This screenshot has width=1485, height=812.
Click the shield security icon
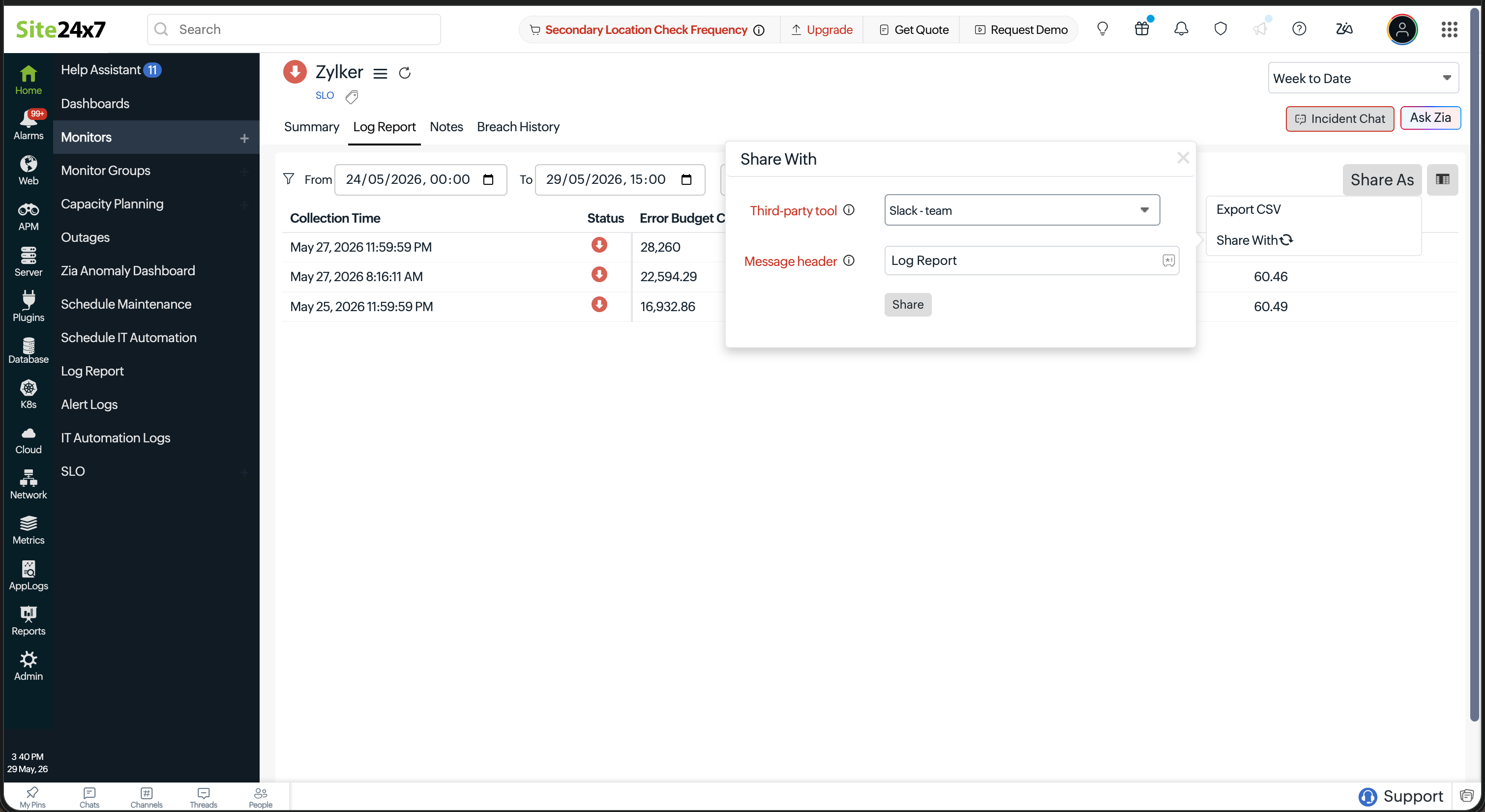click(x=1220, y=29)
